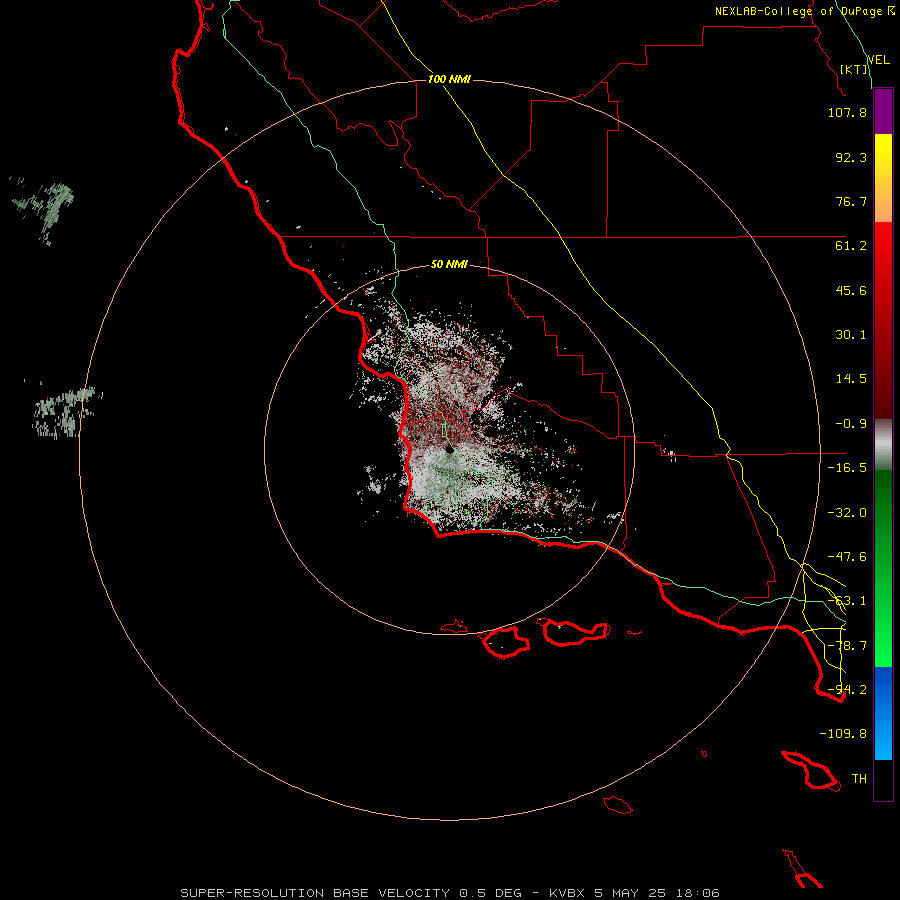Select the 45.6 legend value

point(851,290)
